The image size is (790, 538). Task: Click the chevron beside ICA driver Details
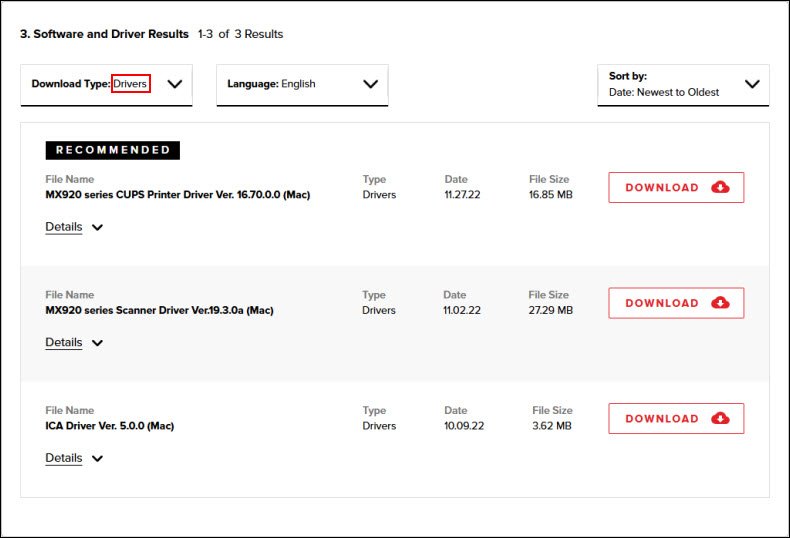(98, 458)
